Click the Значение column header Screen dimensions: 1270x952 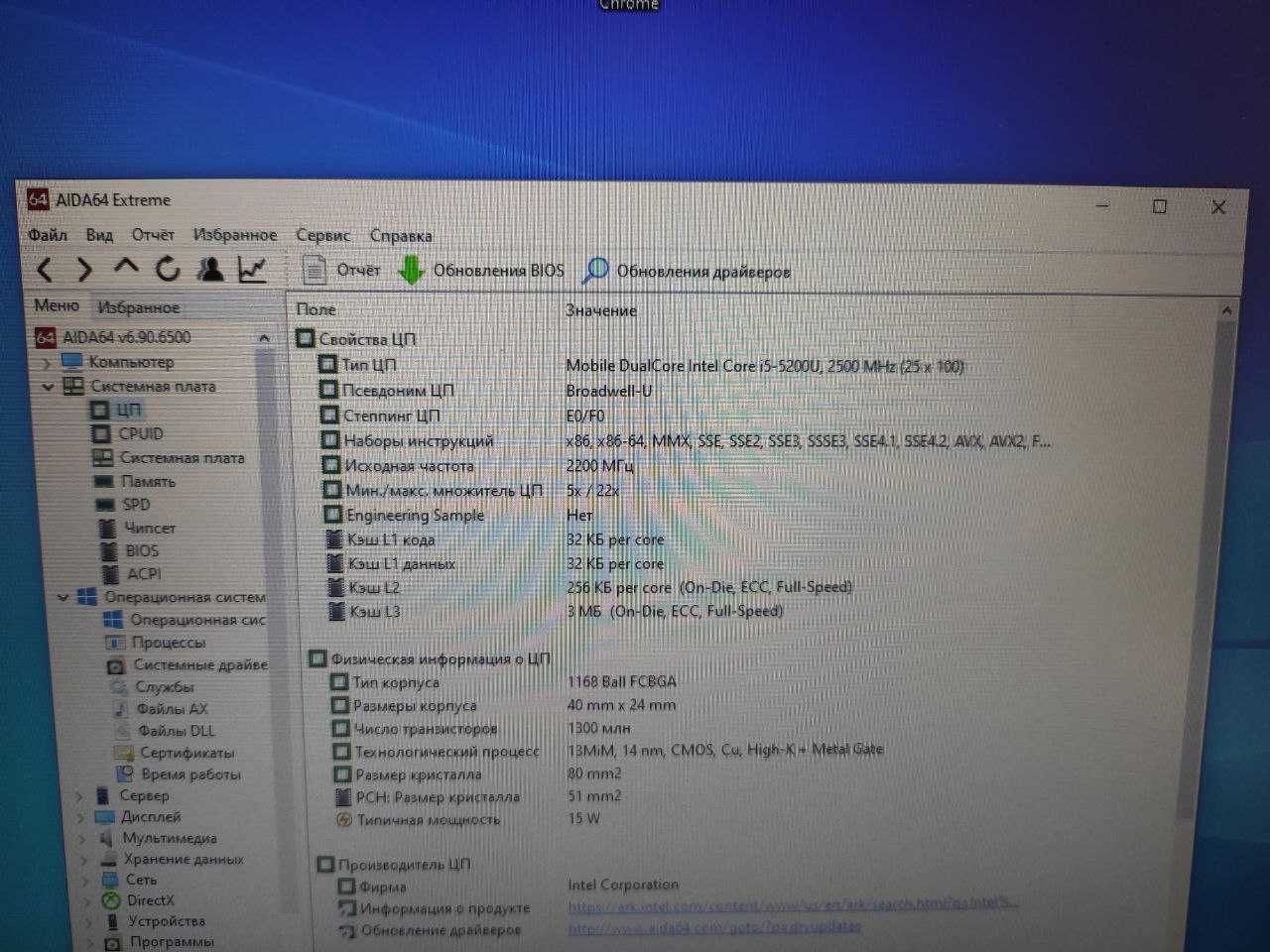(x=601, y=310)
